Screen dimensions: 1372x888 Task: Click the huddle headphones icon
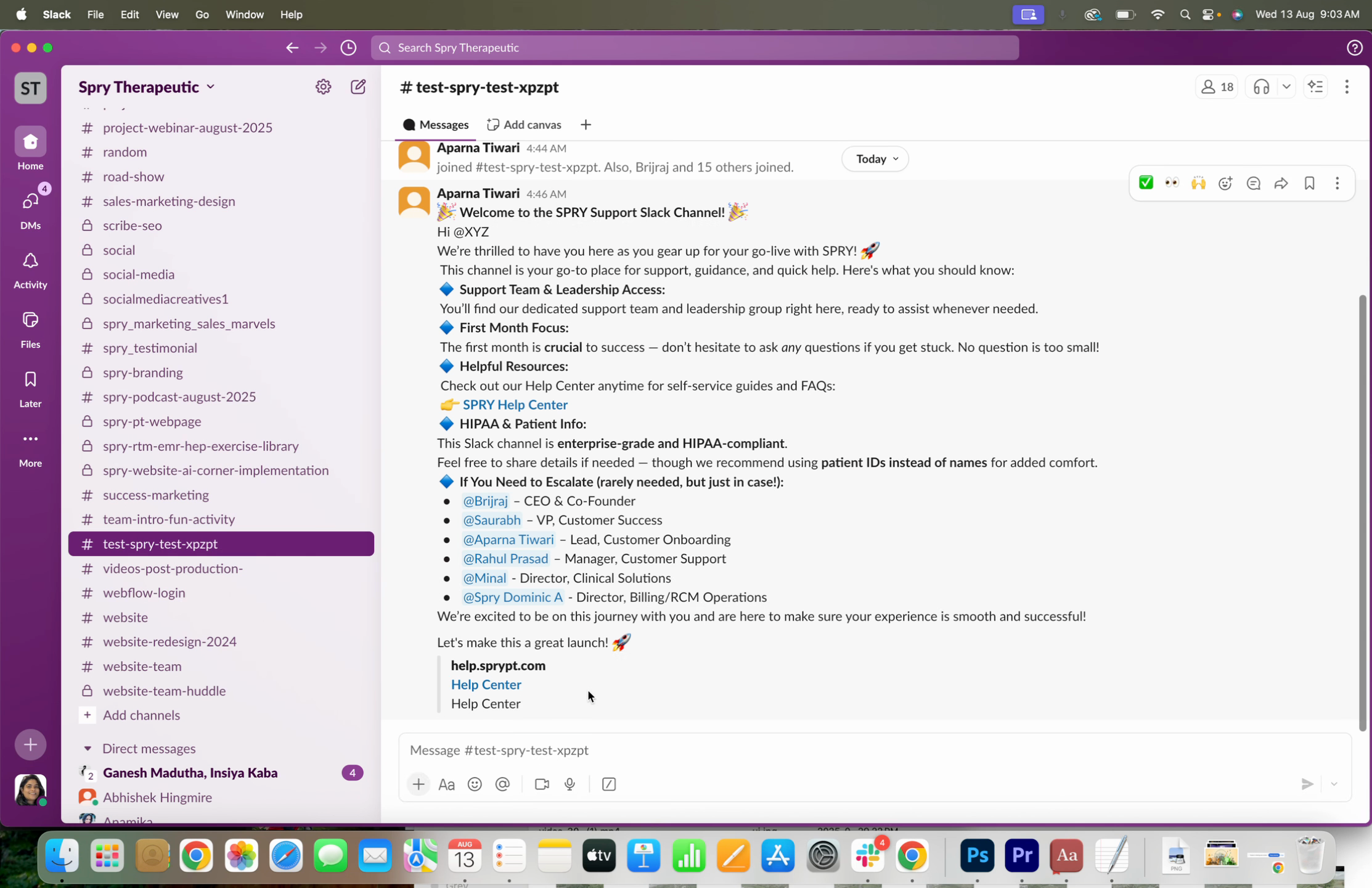(1261, 87)
